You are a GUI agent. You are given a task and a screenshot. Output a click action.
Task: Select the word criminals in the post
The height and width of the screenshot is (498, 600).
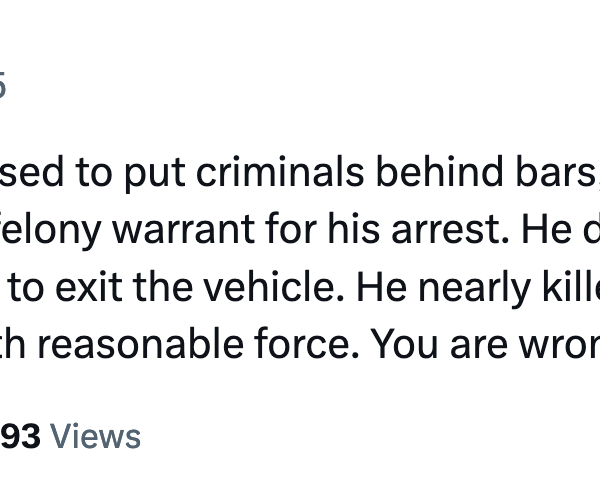click(x=280, y=171)
